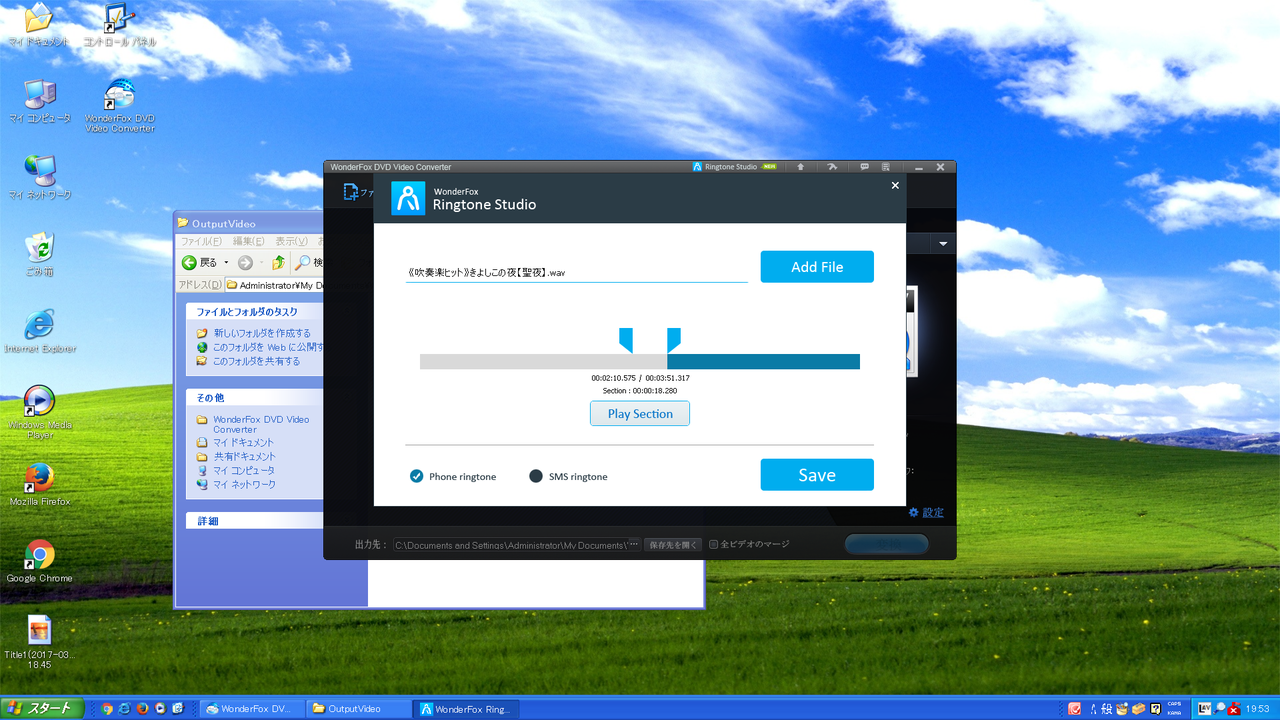1280x720 pixels.
Task: Click the right section end marker
Action: [674, 340]
